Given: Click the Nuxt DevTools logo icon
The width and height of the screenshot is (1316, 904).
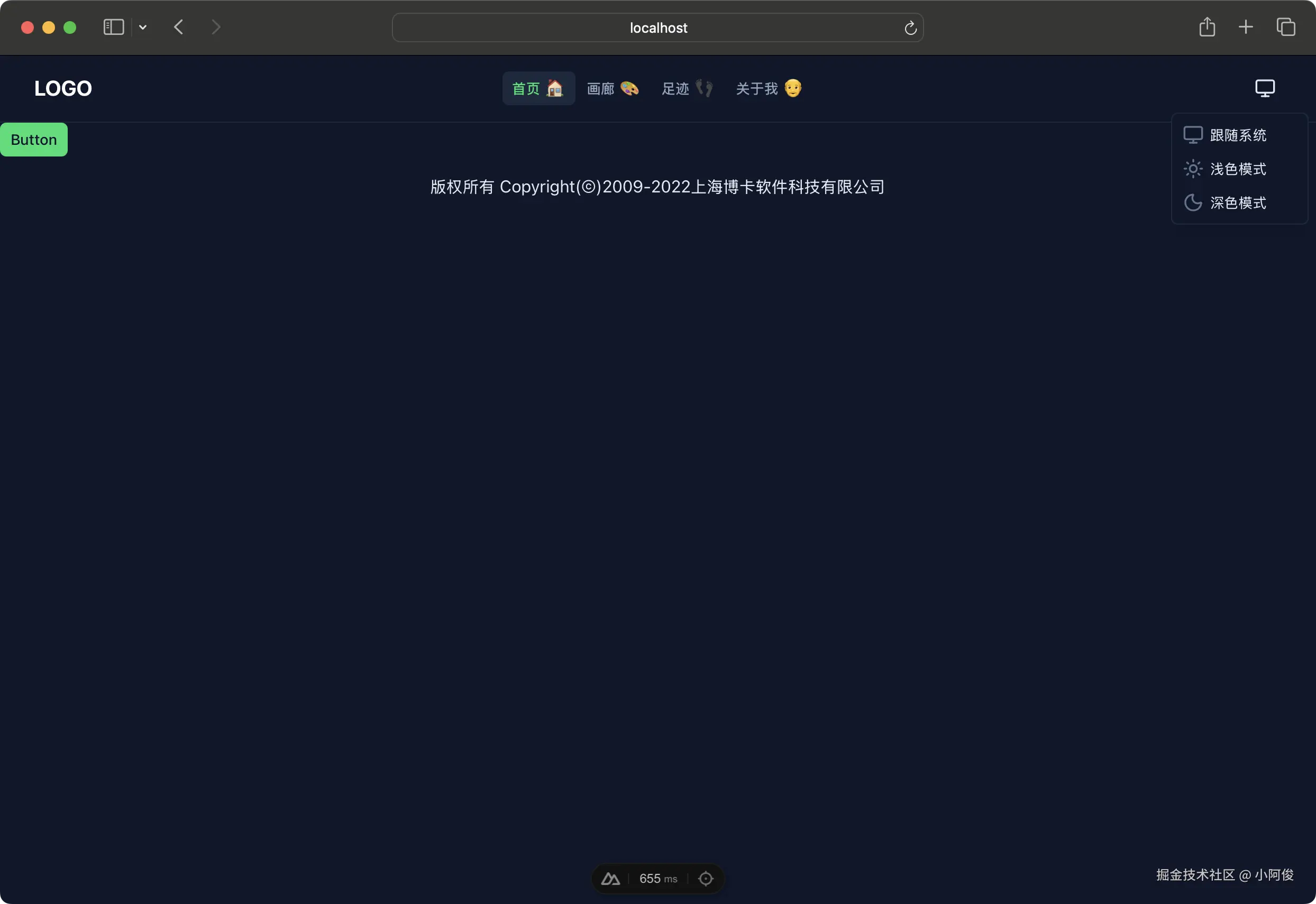Looking at the screenshot, I should [x=610, y=879].
